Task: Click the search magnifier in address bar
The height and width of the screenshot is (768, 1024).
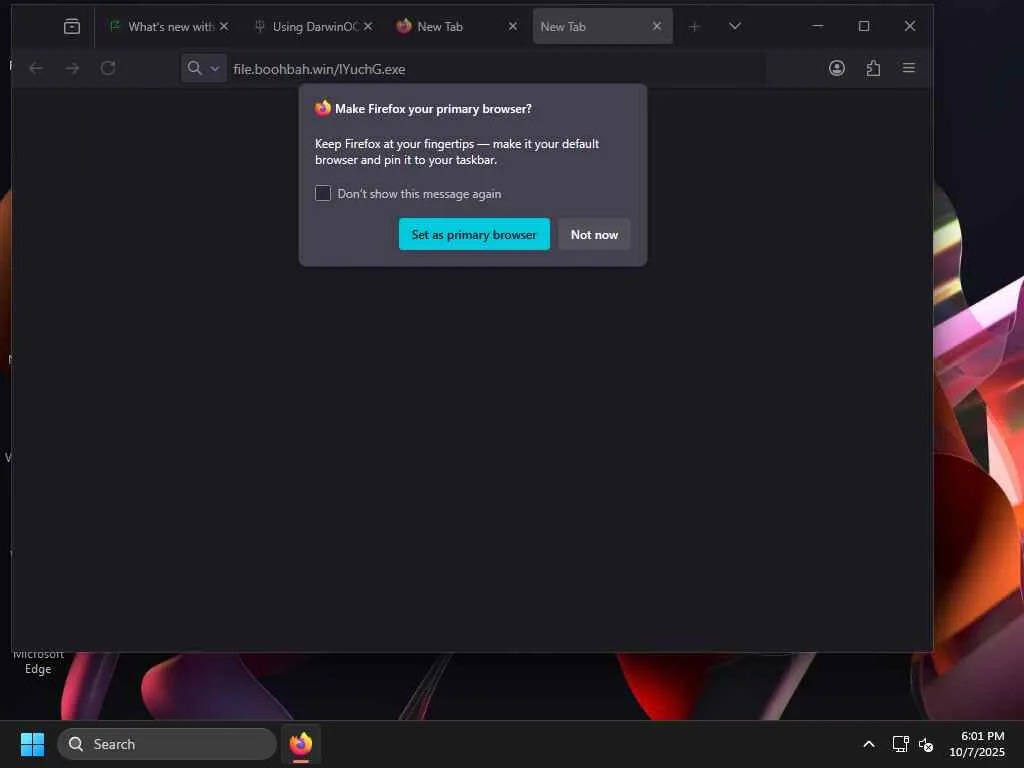Action: (195, 68)
